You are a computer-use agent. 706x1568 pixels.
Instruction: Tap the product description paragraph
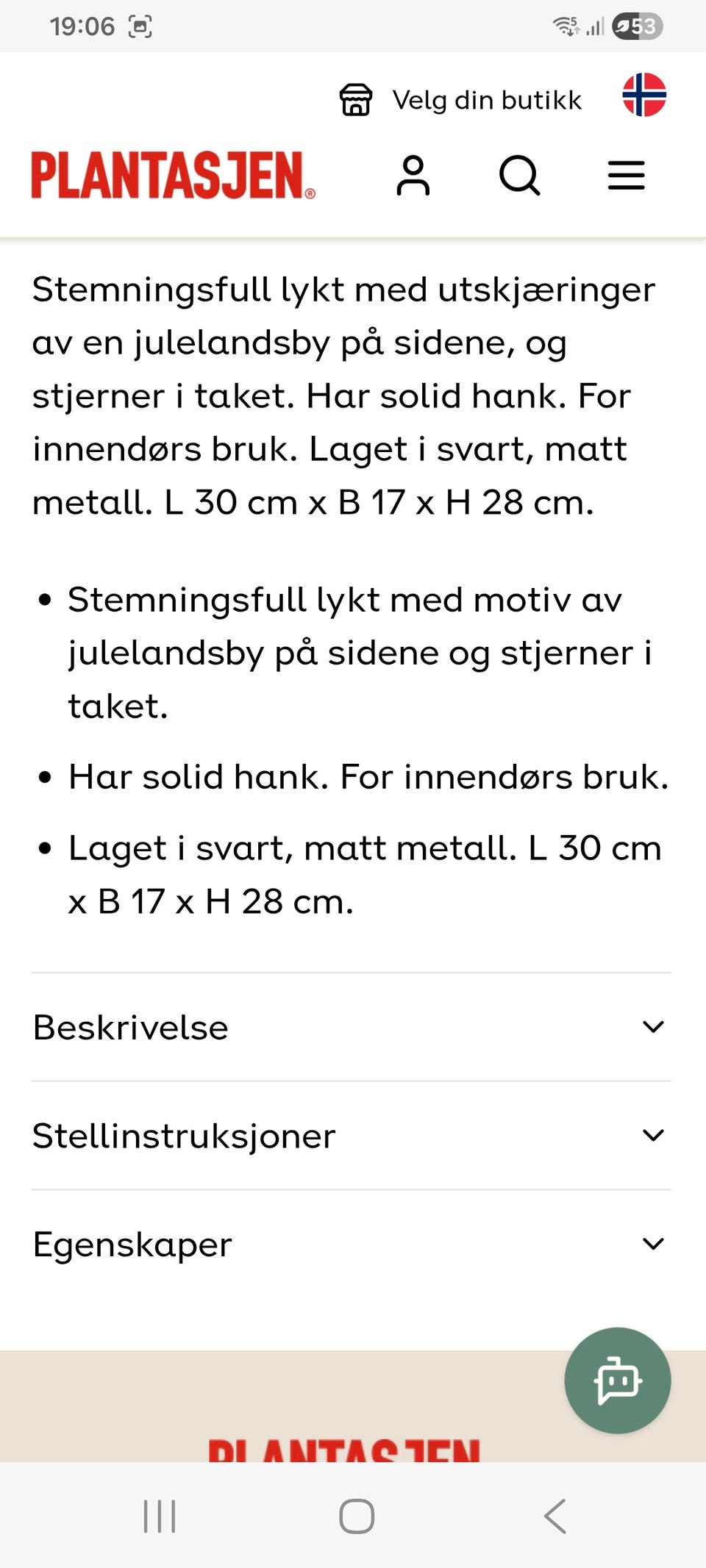pyautogui.click(x=344, y=395)
